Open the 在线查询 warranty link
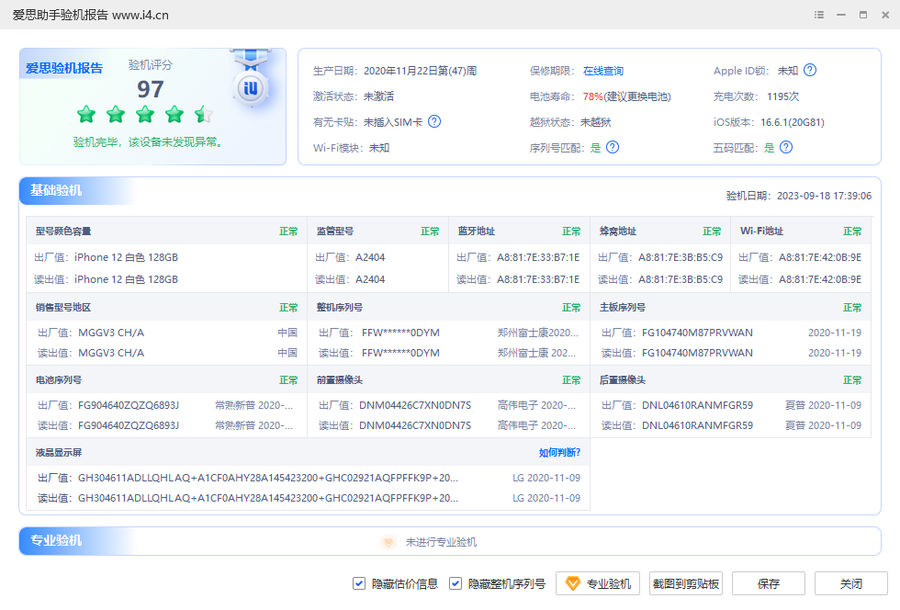 pyautogui.click(x=603, y=71)
